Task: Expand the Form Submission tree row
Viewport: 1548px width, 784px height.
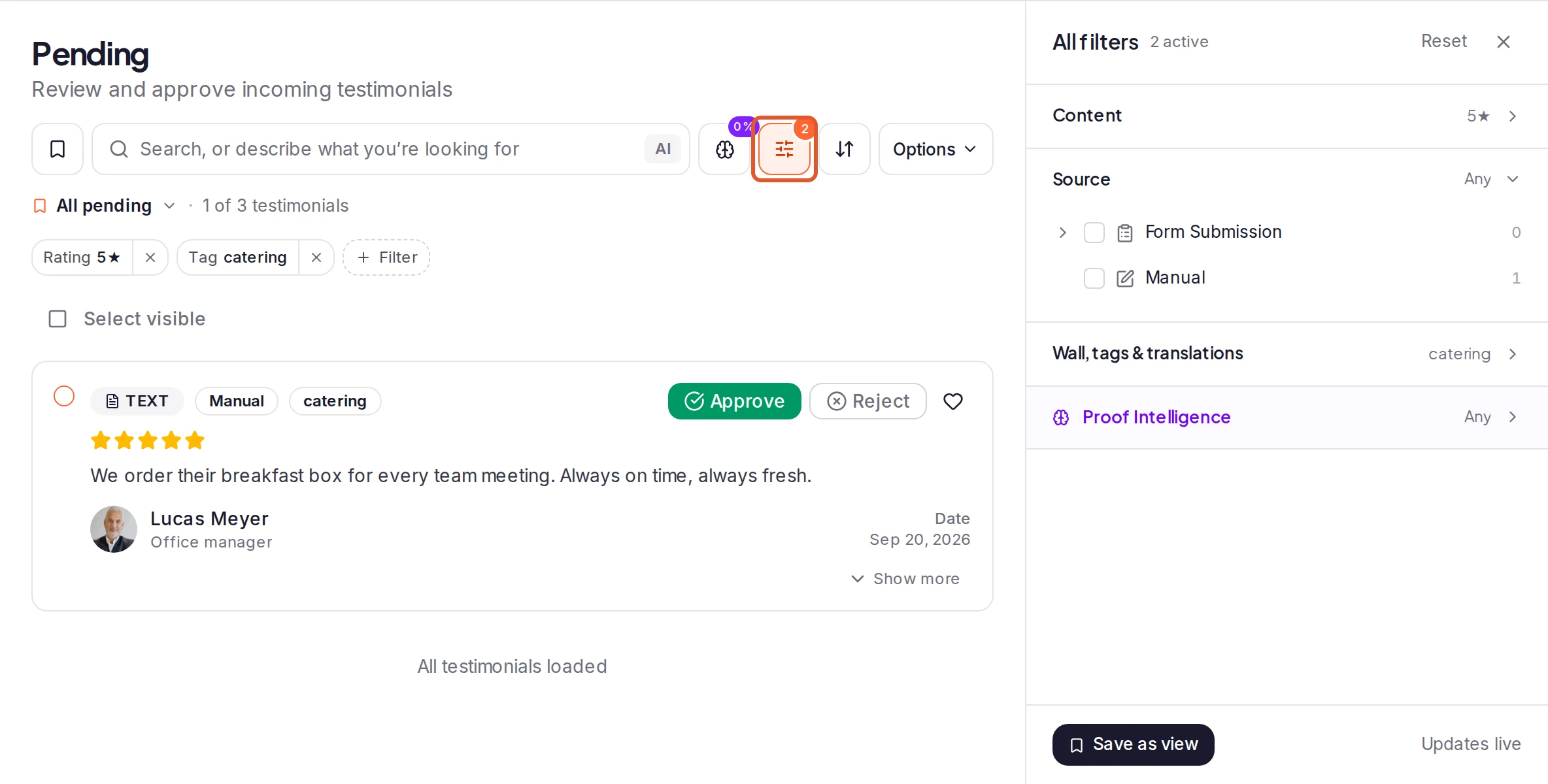Action: click(x=1063, y=233)
